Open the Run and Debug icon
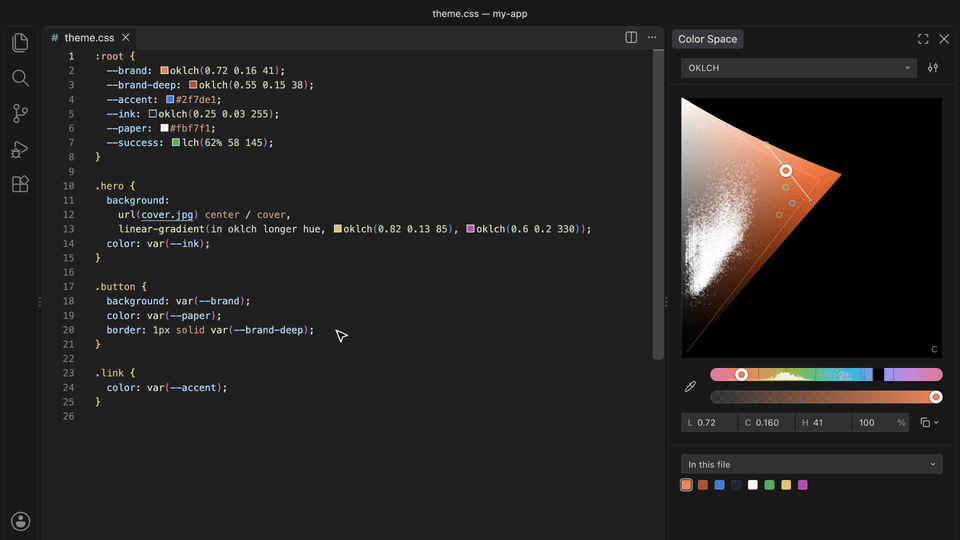The width and height of the screenshot is (960, 540). [x=20, y=149]
